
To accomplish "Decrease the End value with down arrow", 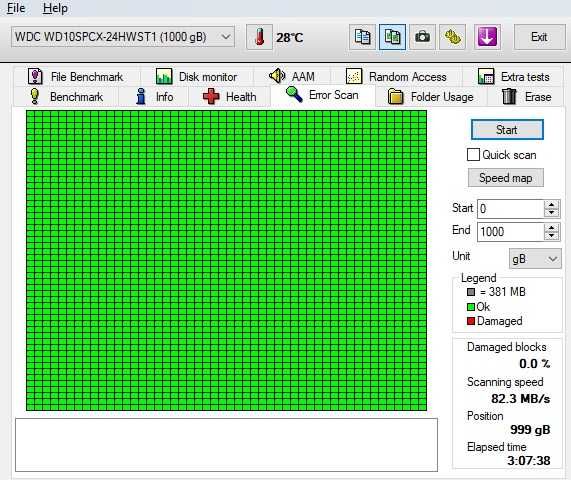I will (x=552, y=236).
